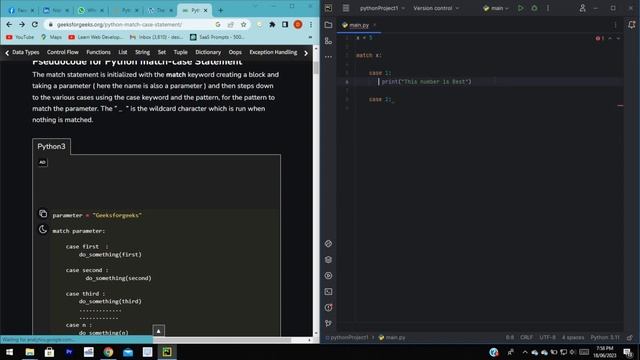Screen dimensions: 640x360
Task: Click the webpage horizontal scrollbar
Action: [x=222, y=340]
